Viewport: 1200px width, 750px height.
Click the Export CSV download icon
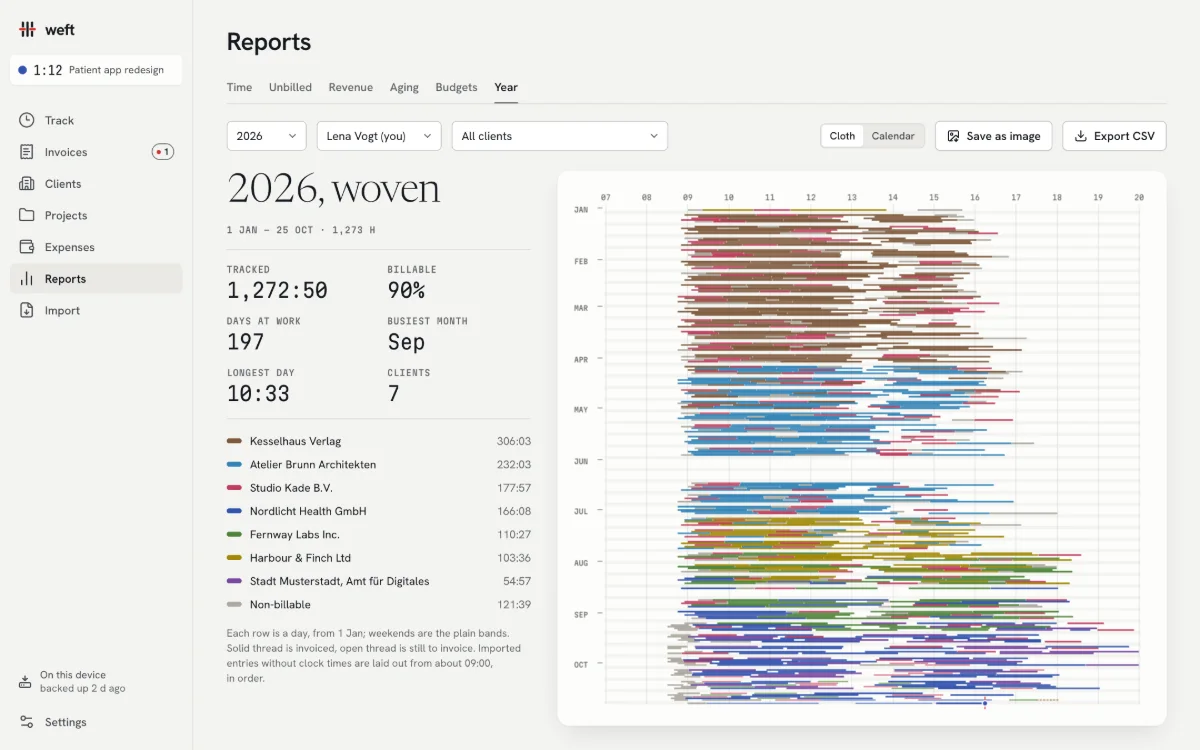(x=1080, y=136)
